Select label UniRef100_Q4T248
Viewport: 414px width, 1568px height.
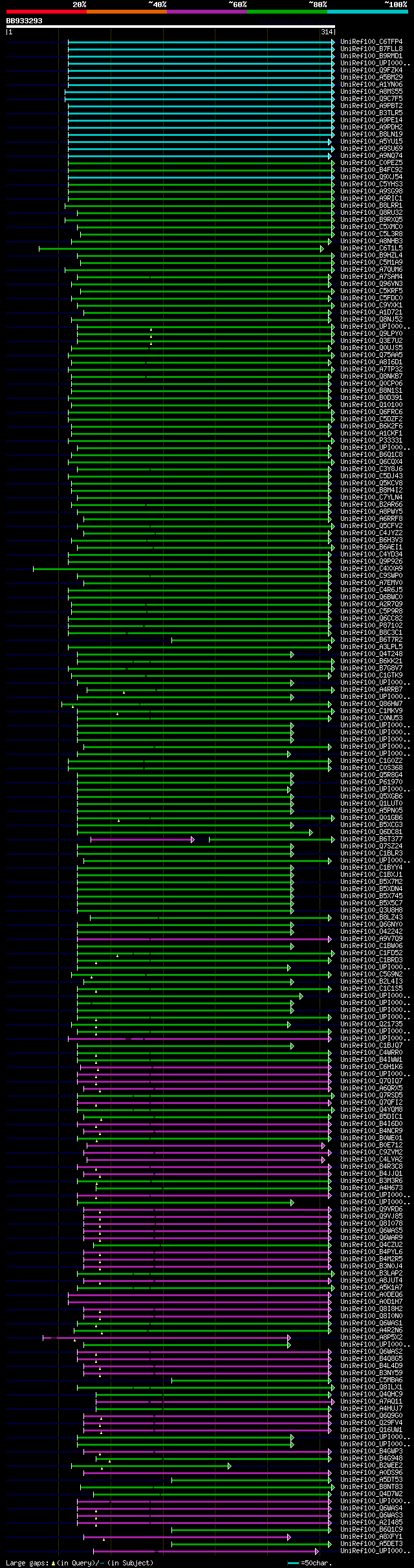tap(371, 654)
